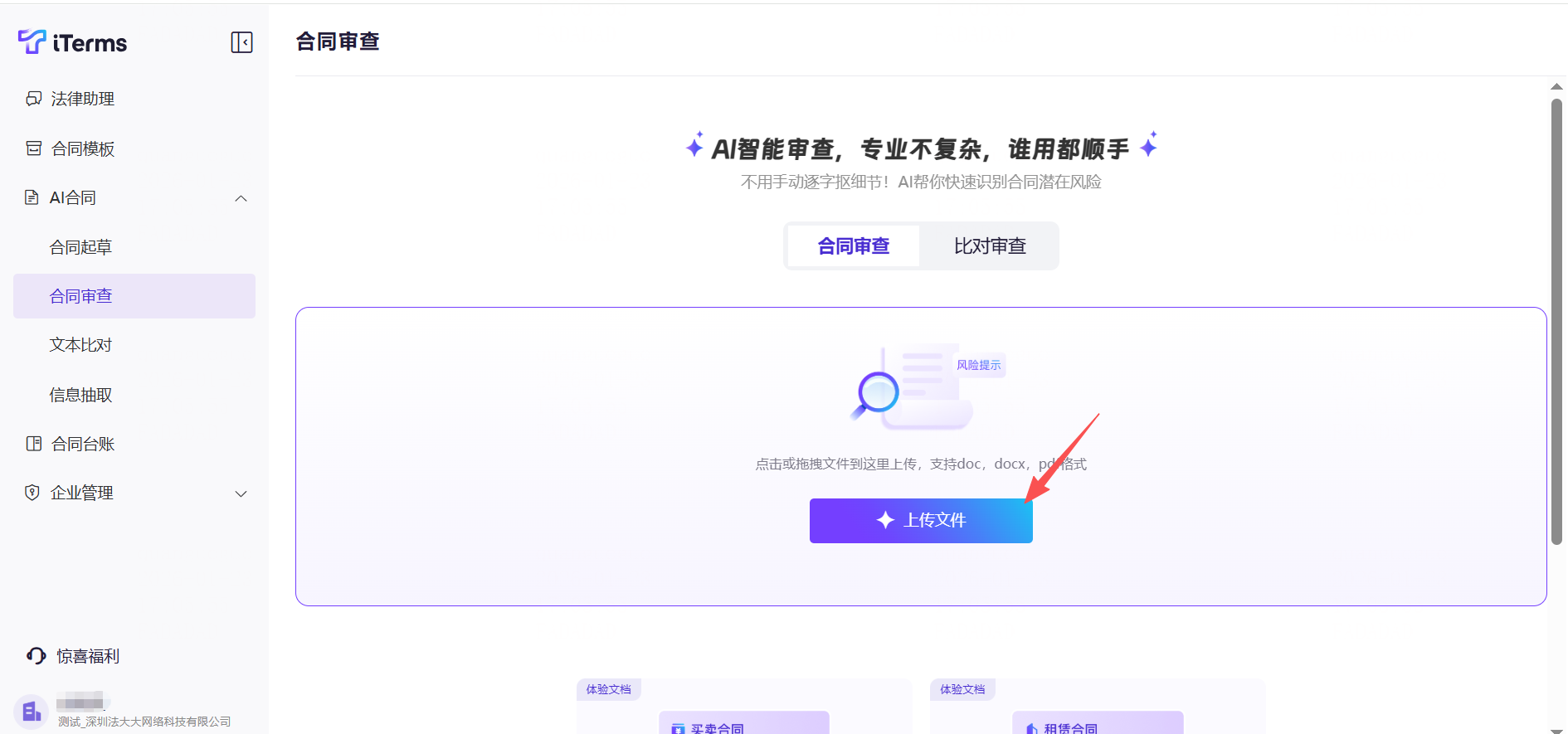Click the AI智能审查 headline text

[x=920, y=149]
